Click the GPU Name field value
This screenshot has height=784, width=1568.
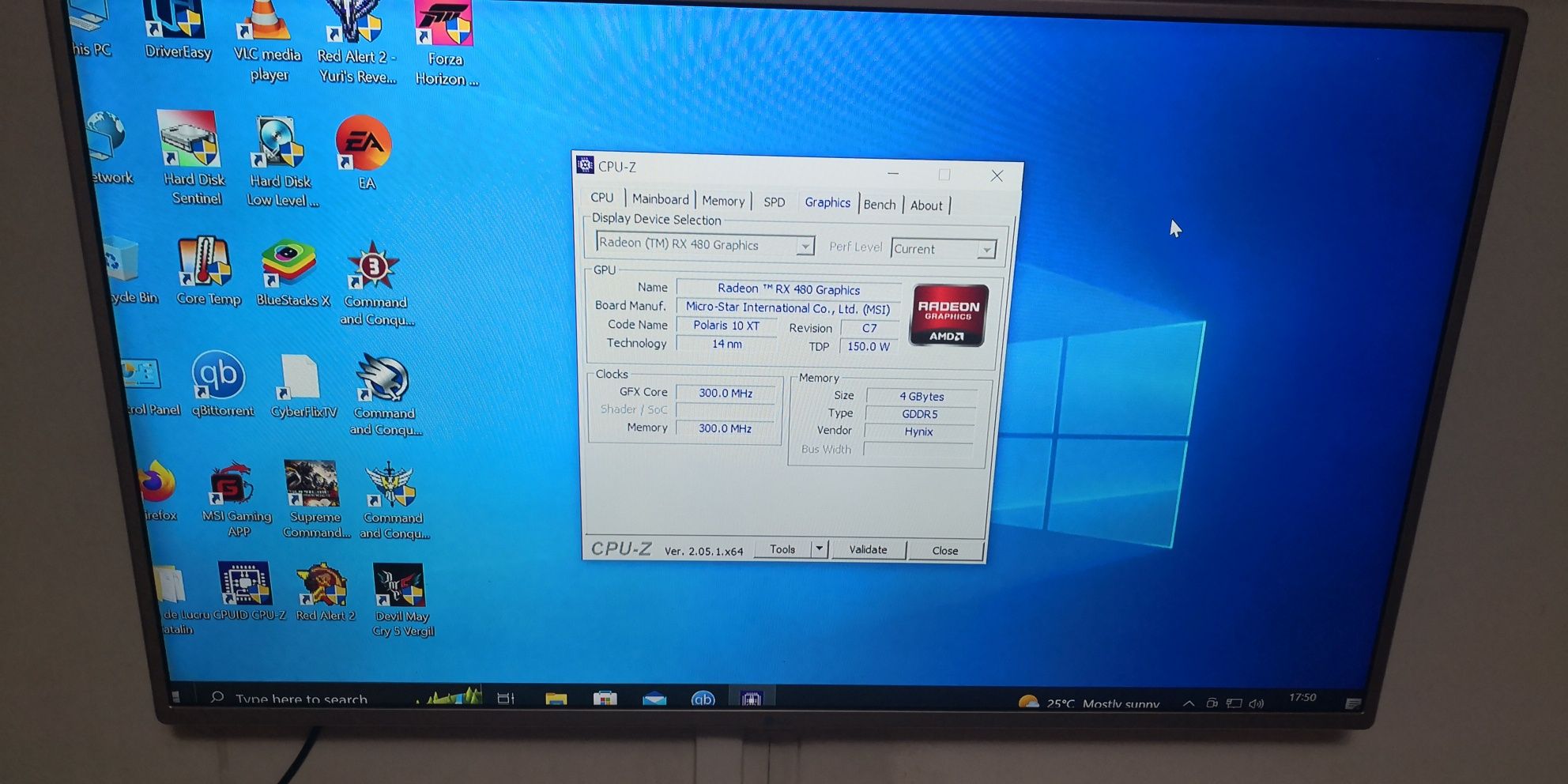pos(789,289)
